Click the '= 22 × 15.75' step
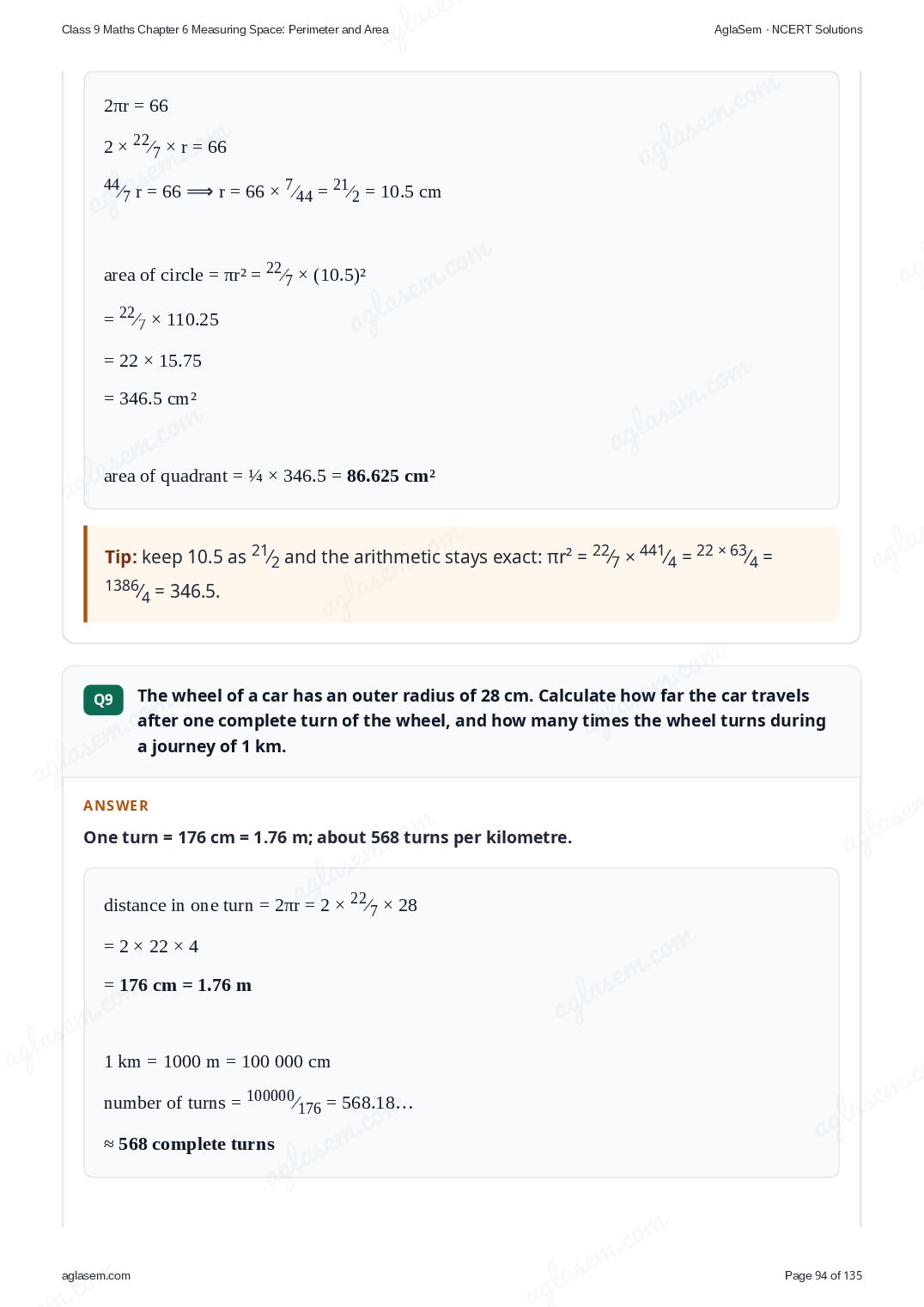This screenshot has width=924, height=1307. point(153,361)
